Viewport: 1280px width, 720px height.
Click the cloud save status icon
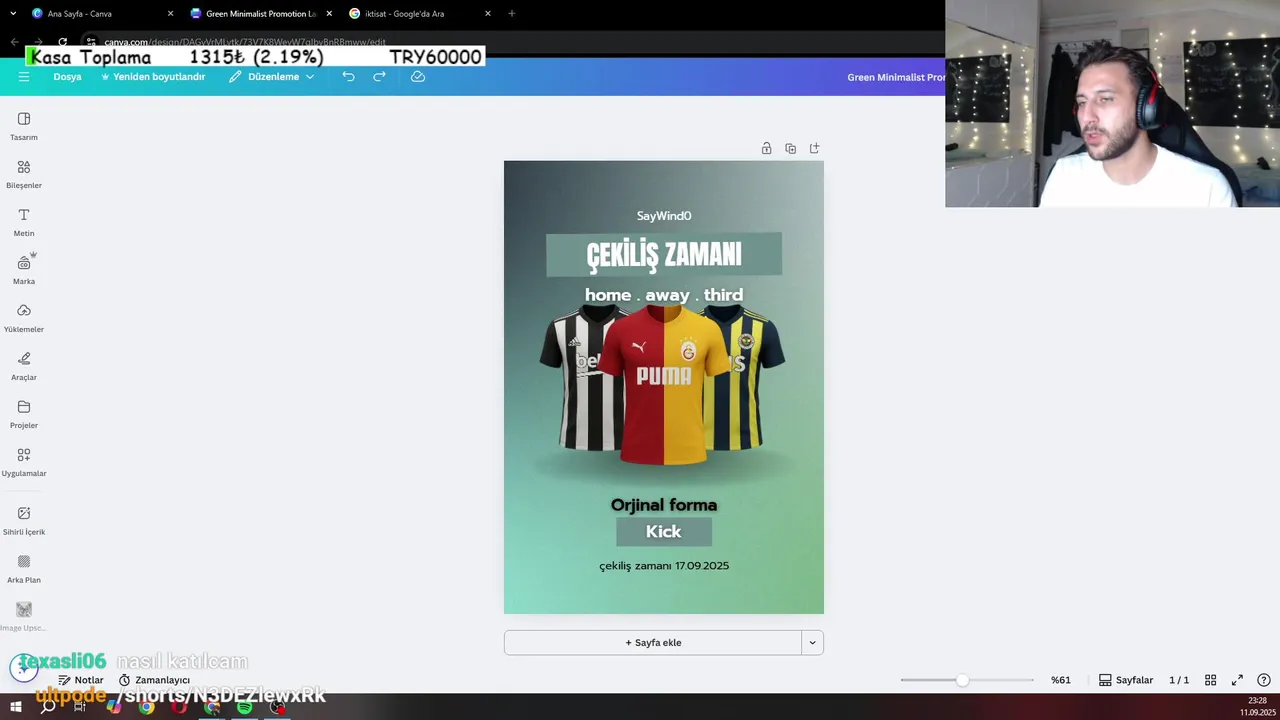click(418, 77)
